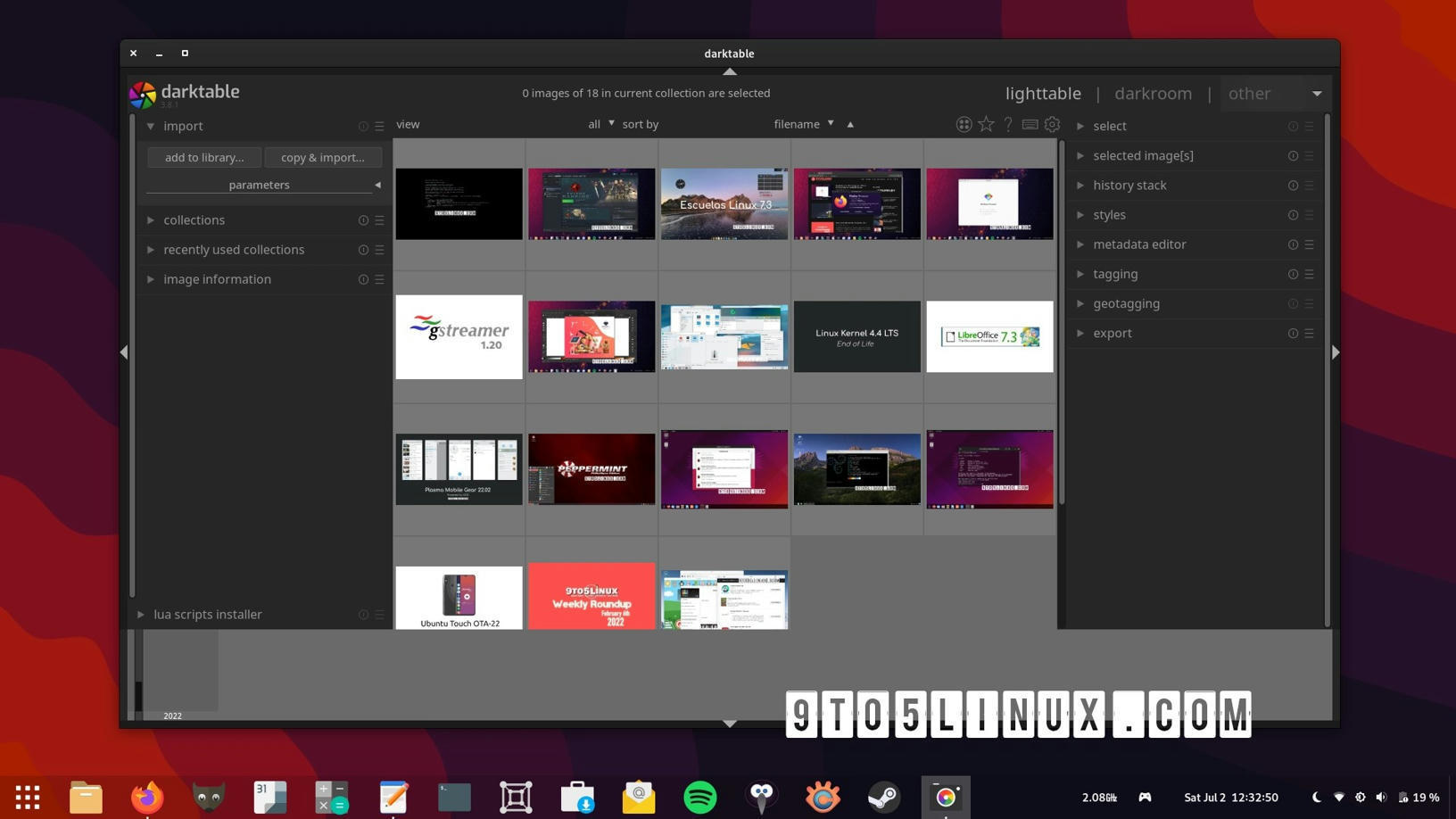Click the question mark help icon
This screenshot has height=819, width=1456.
click(1008, 125)
